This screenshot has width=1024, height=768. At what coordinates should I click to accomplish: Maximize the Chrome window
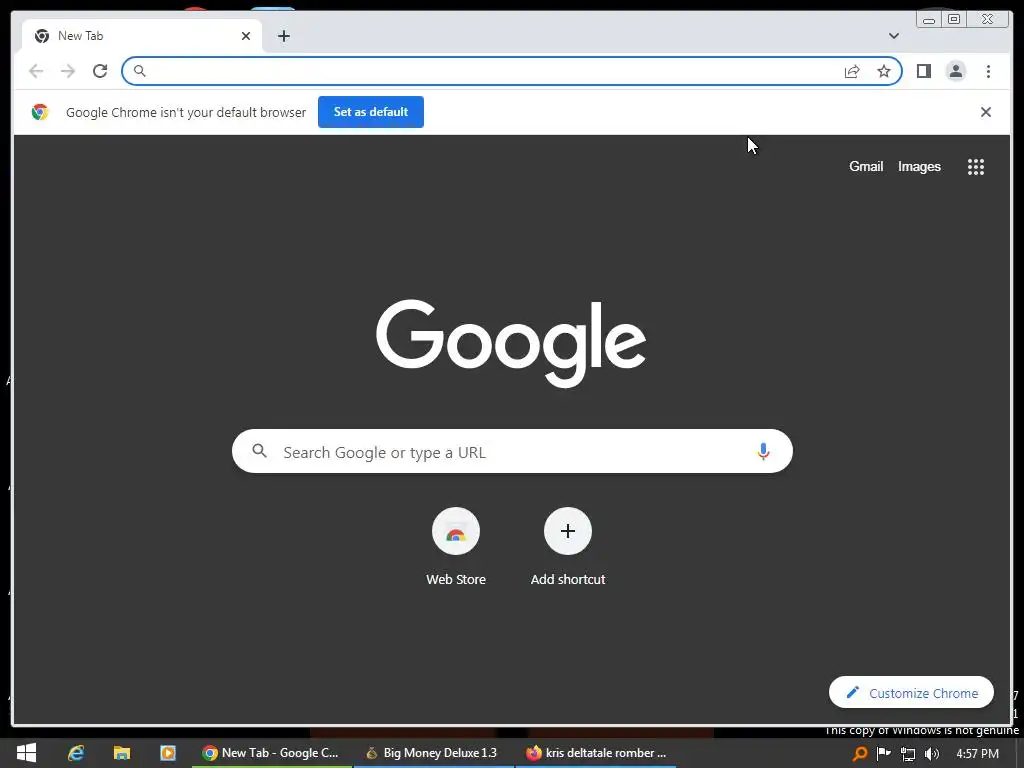point(953,20)
